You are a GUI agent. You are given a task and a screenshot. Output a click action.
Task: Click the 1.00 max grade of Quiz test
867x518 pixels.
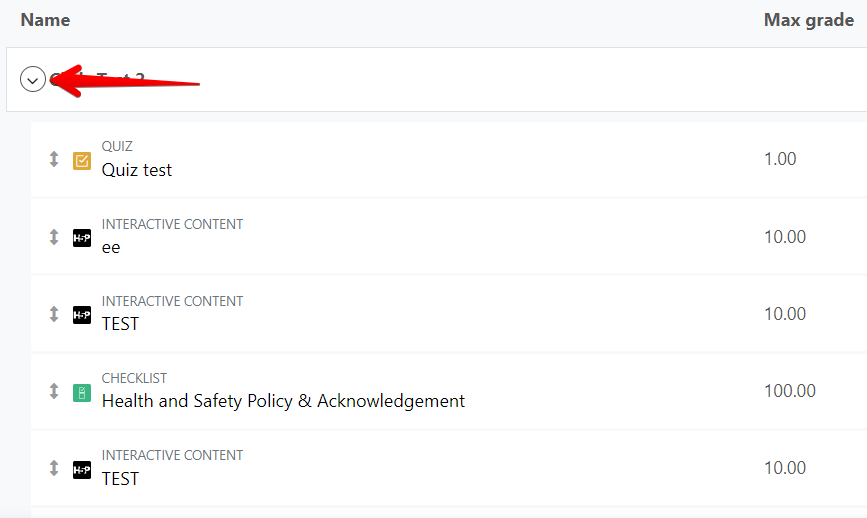point(780,159)
